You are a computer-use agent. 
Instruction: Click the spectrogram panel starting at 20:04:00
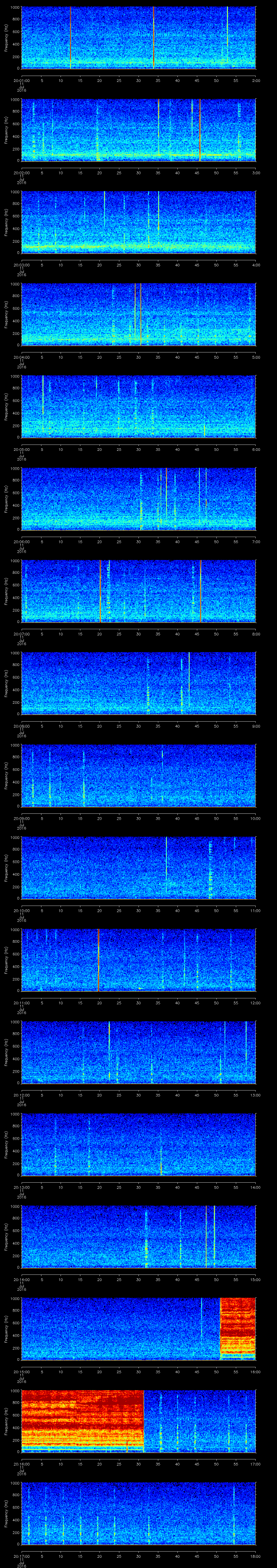point(139,314)
